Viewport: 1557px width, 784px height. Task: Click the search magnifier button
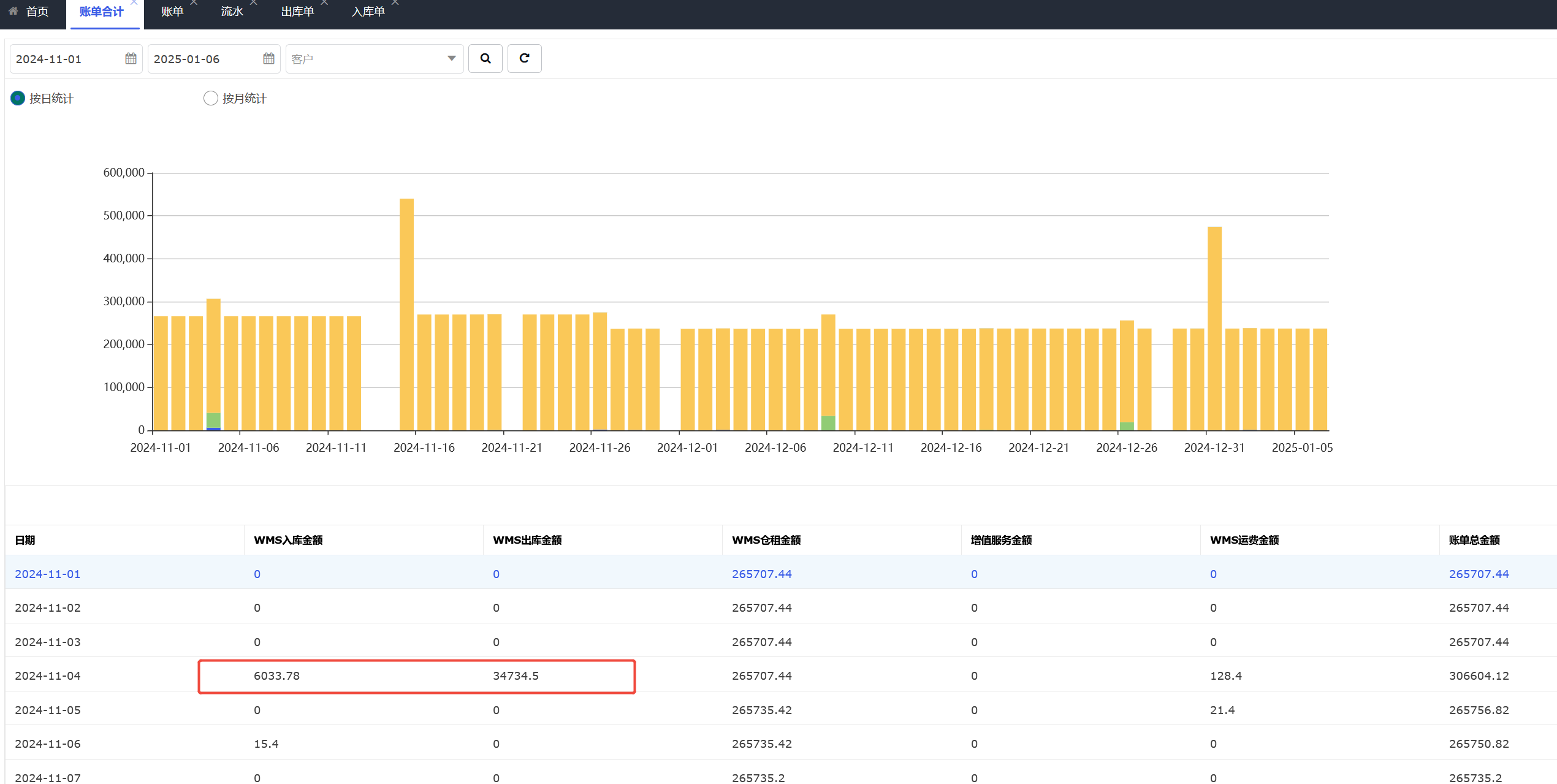click(x=485, y=59)
